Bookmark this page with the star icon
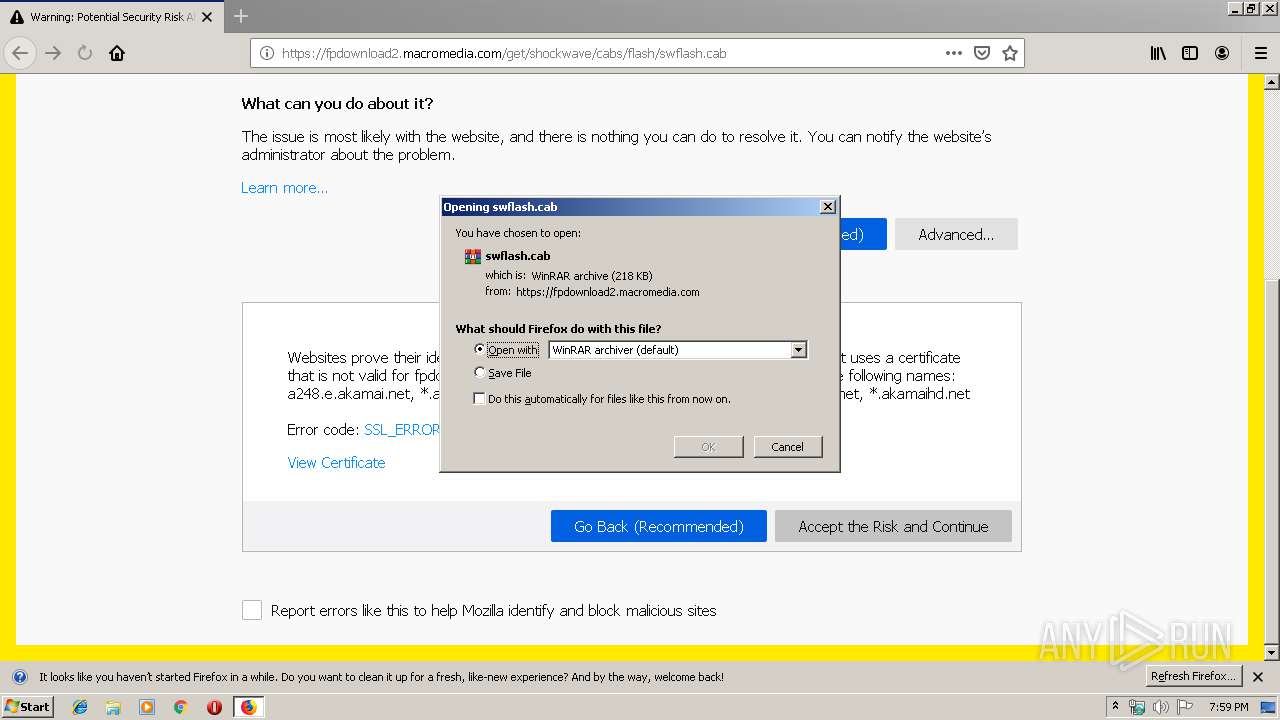This screenshot has width=1280, height=720. pos(1010,53)
